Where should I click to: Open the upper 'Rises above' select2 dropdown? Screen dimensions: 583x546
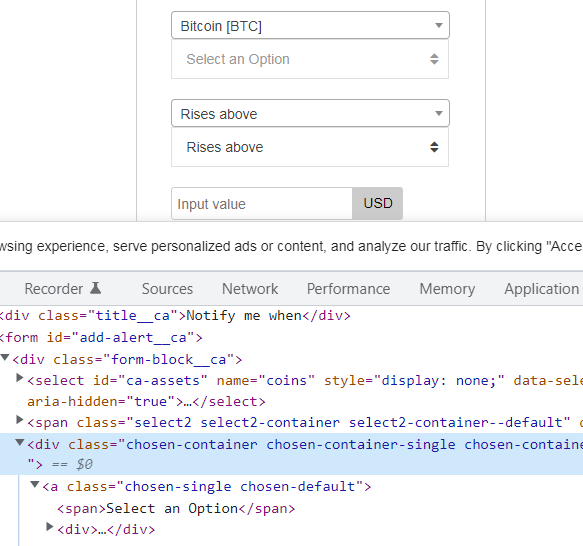[310, 113]
